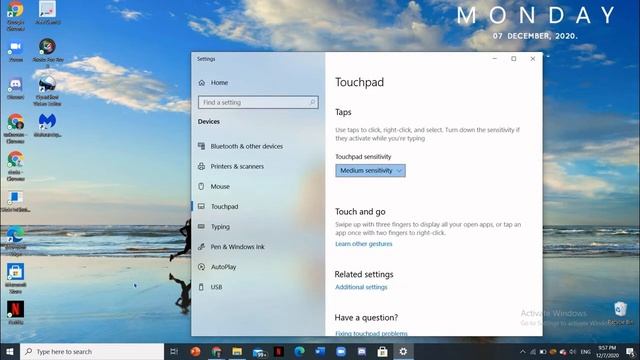This screenshot has height=360, width=640.
Task: Show hidden system tray icons
Action: coord(523,351)
